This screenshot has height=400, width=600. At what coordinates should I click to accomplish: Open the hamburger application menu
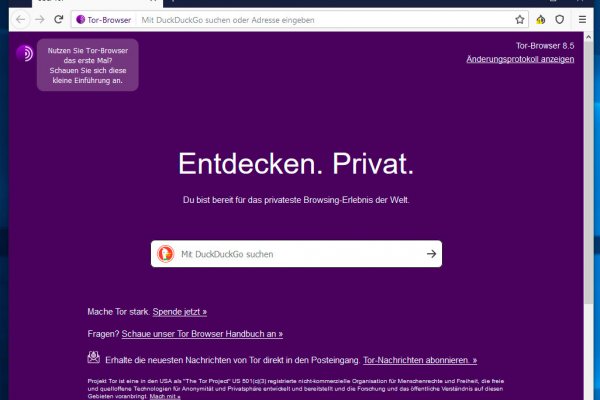pos(582,20)
